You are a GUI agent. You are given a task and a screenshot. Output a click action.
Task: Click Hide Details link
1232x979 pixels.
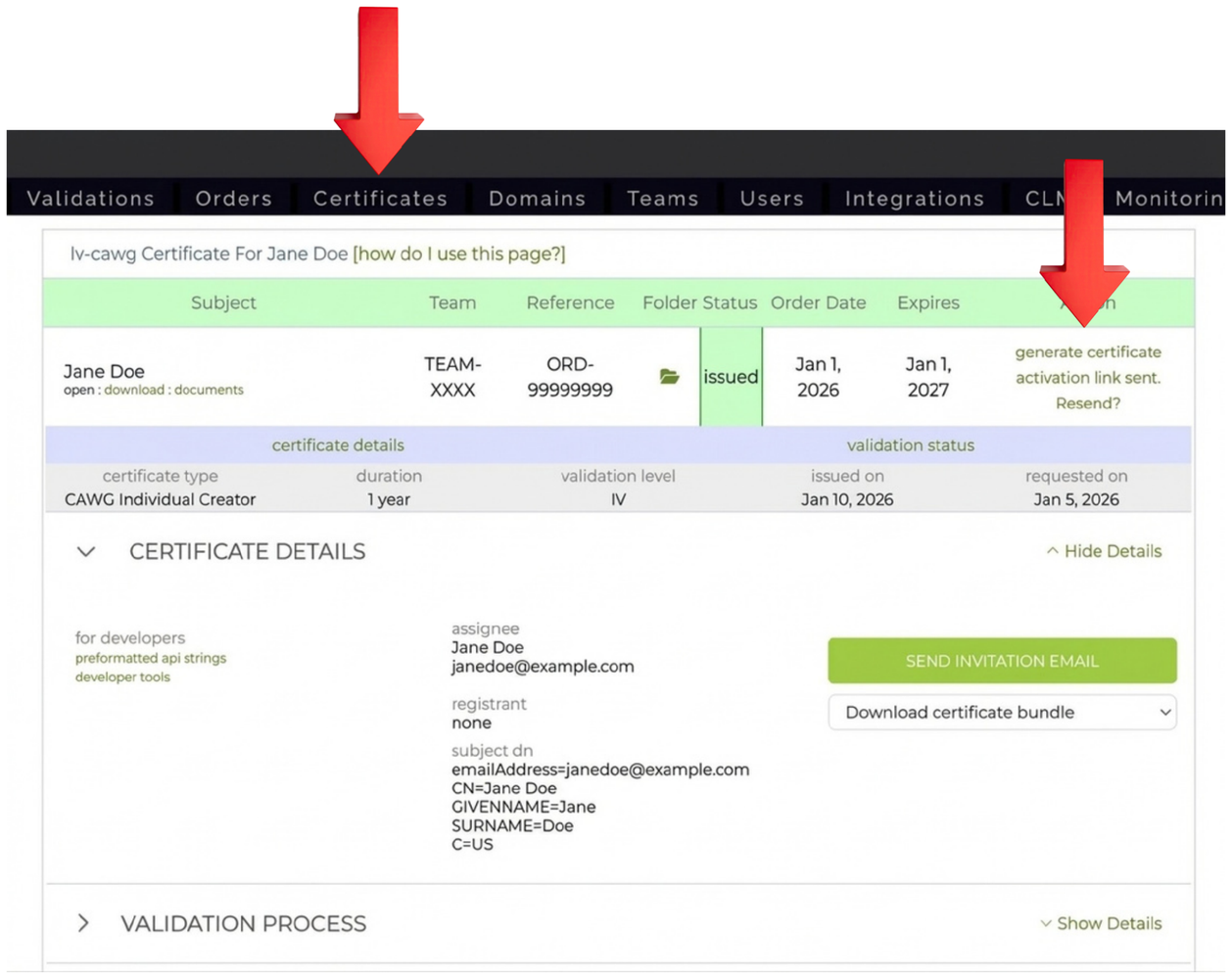point(1104,551)
